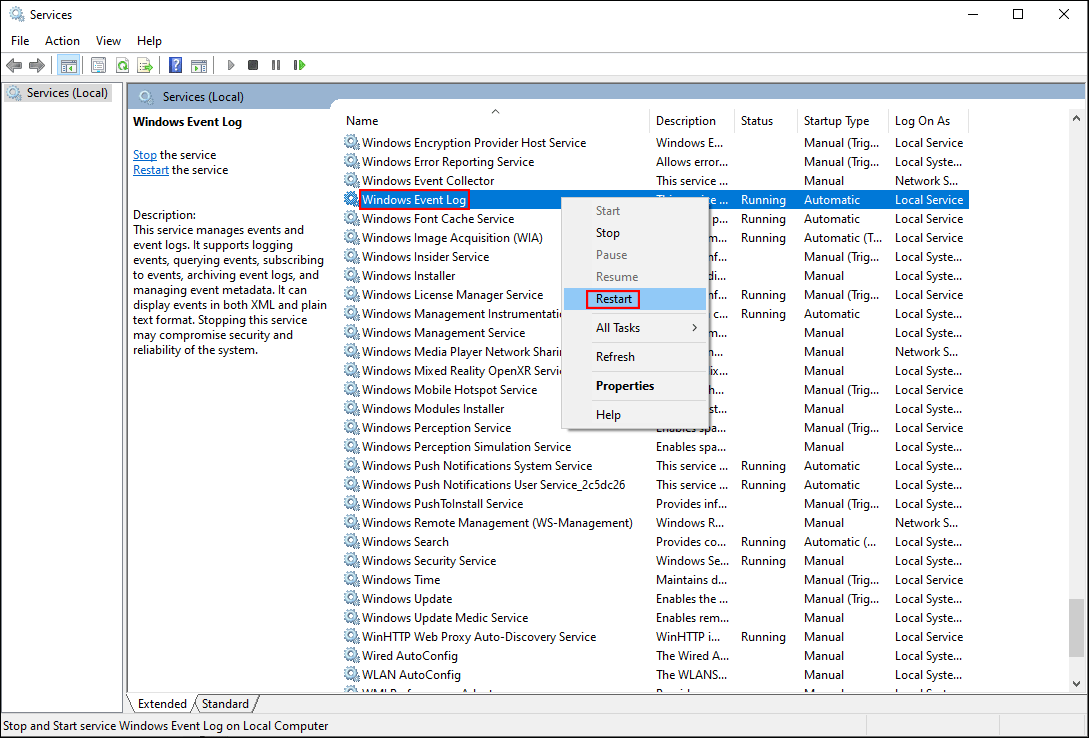Viewport: 1089px width, 738px height.
Task: Sort the list by Name column header
Action: click(x=362, y=121)
